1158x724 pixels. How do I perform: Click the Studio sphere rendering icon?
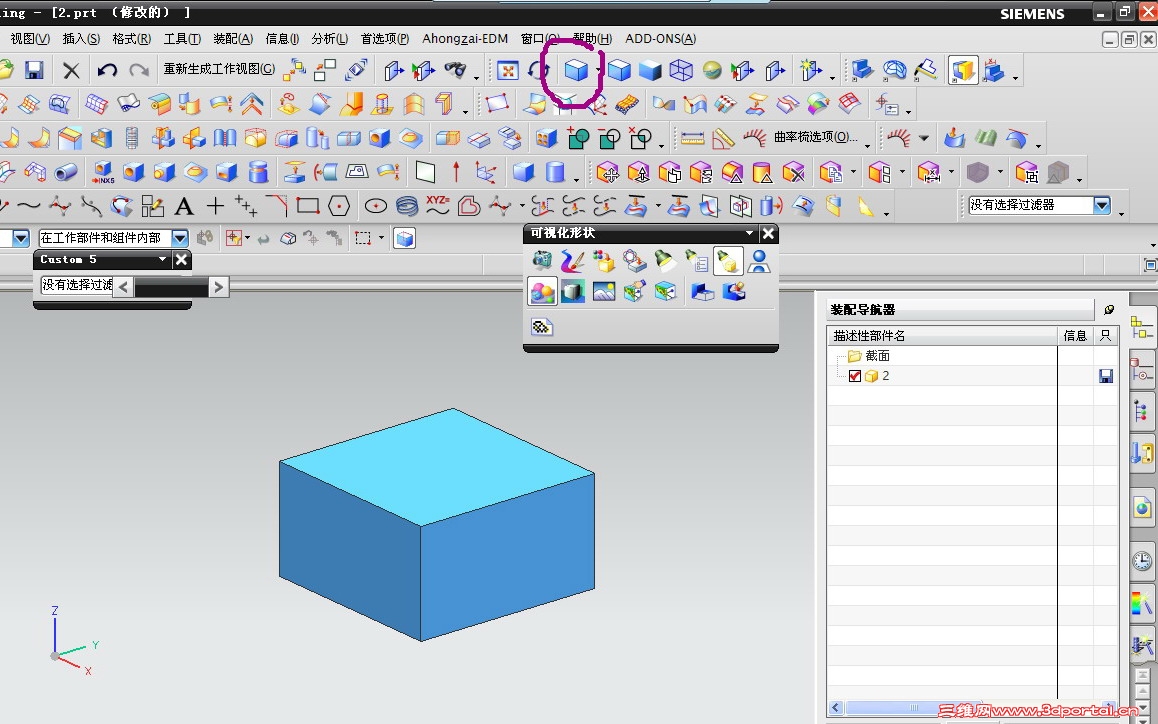coord(712,70)
